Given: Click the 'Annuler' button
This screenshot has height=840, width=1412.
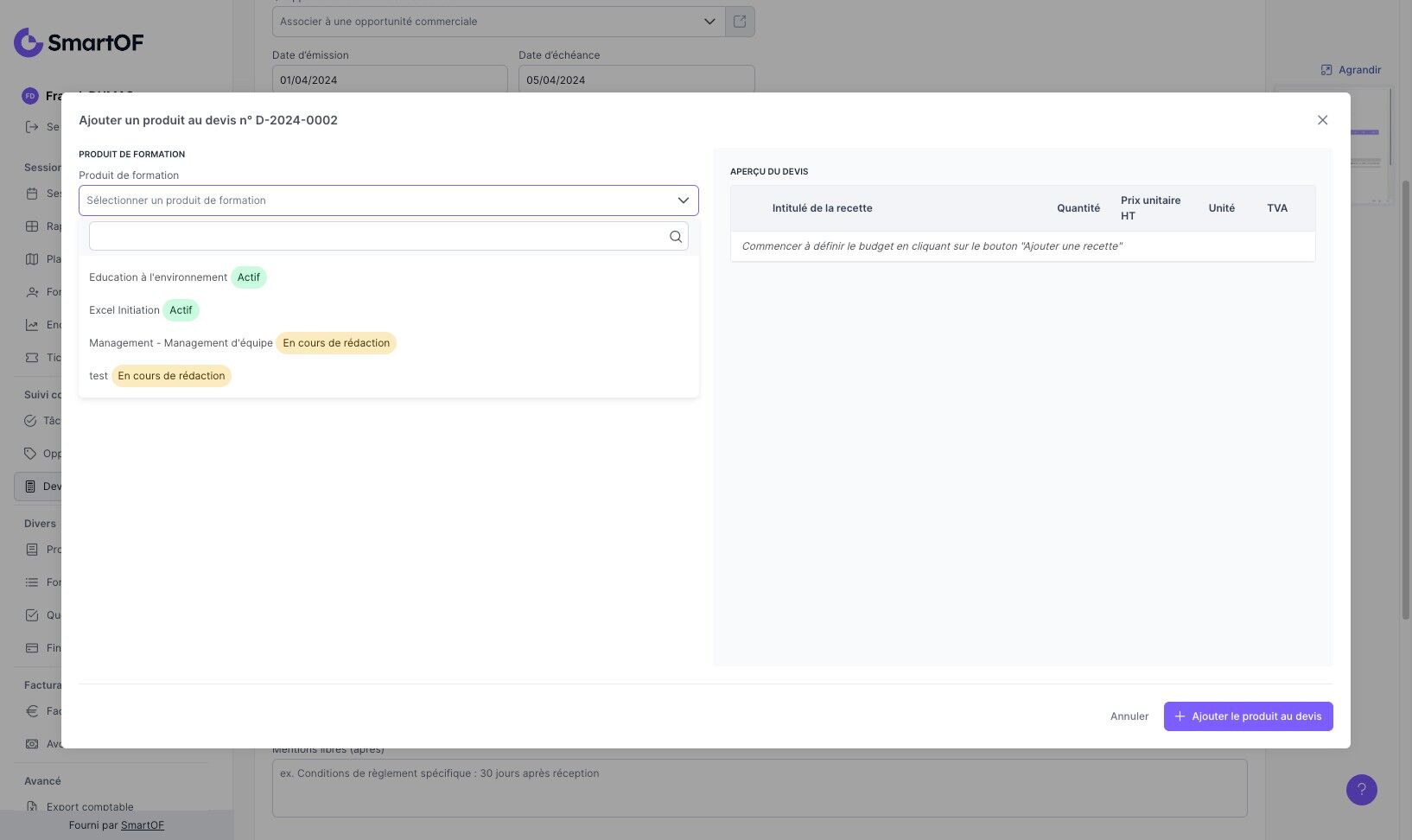Looking at the screenshot, I should coord(1129,716).
